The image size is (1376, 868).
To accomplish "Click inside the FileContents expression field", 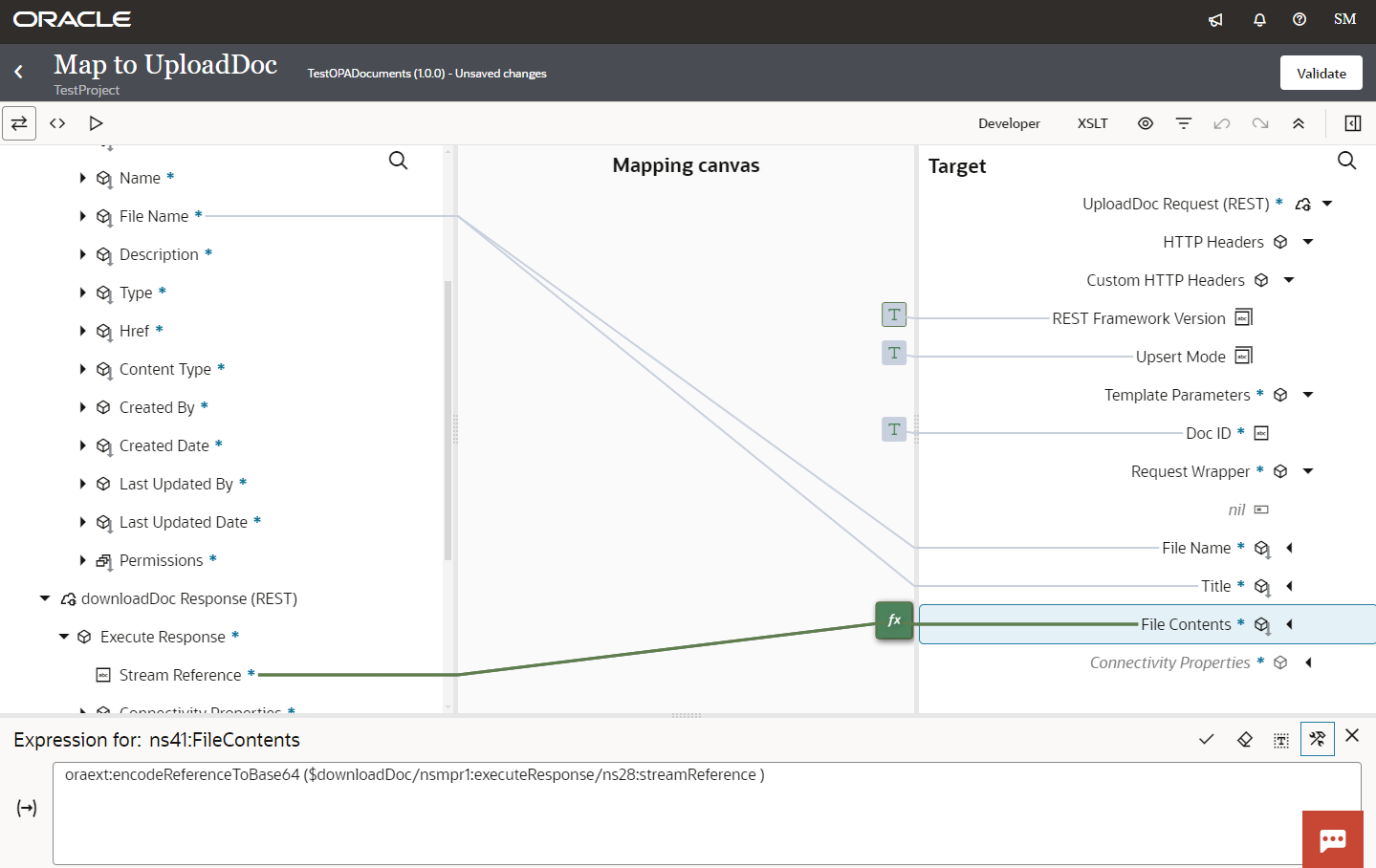I will click(574, 808).
